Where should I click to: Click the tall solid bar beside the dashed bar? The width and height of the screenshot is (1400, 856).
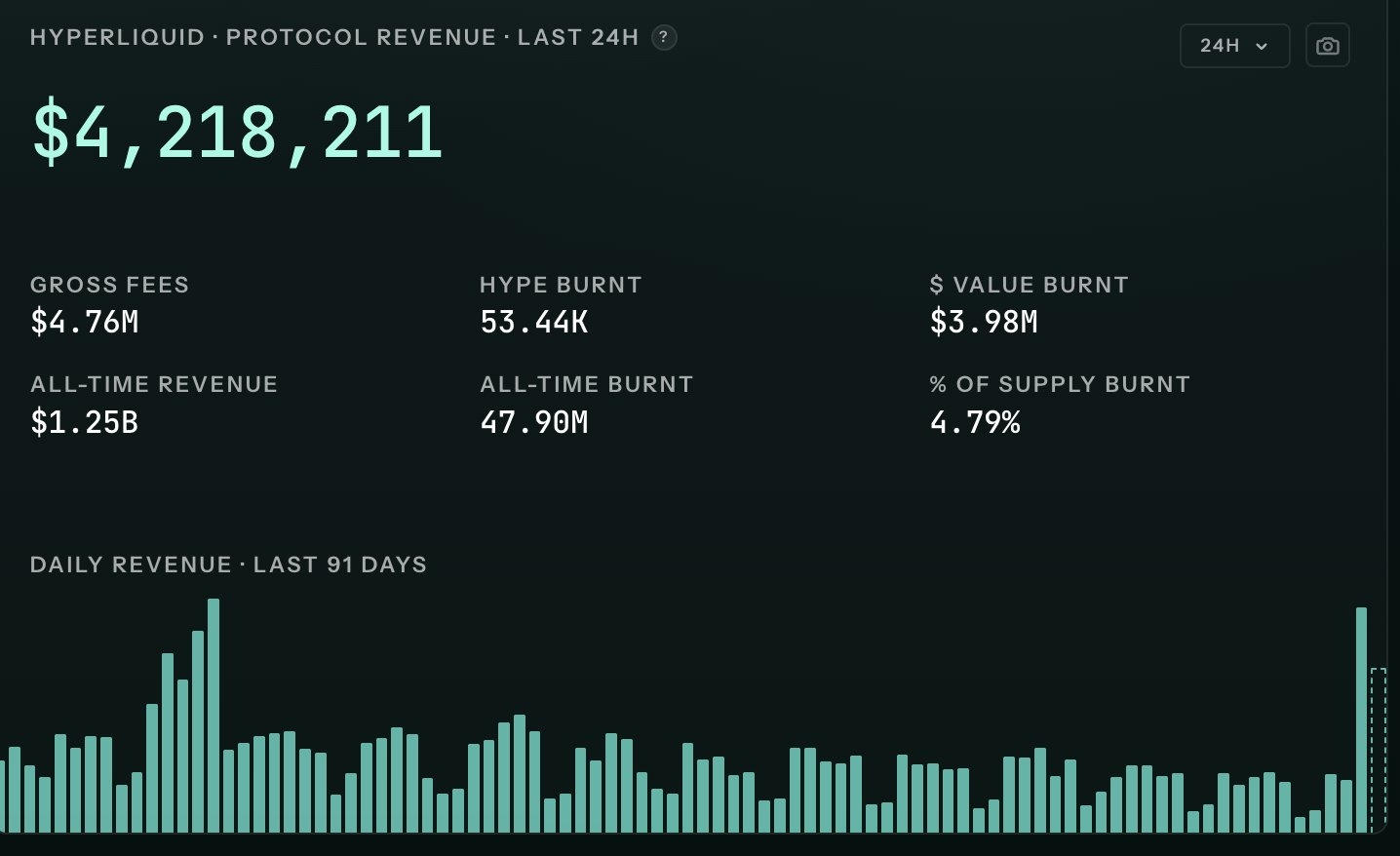pos(1362,720)
